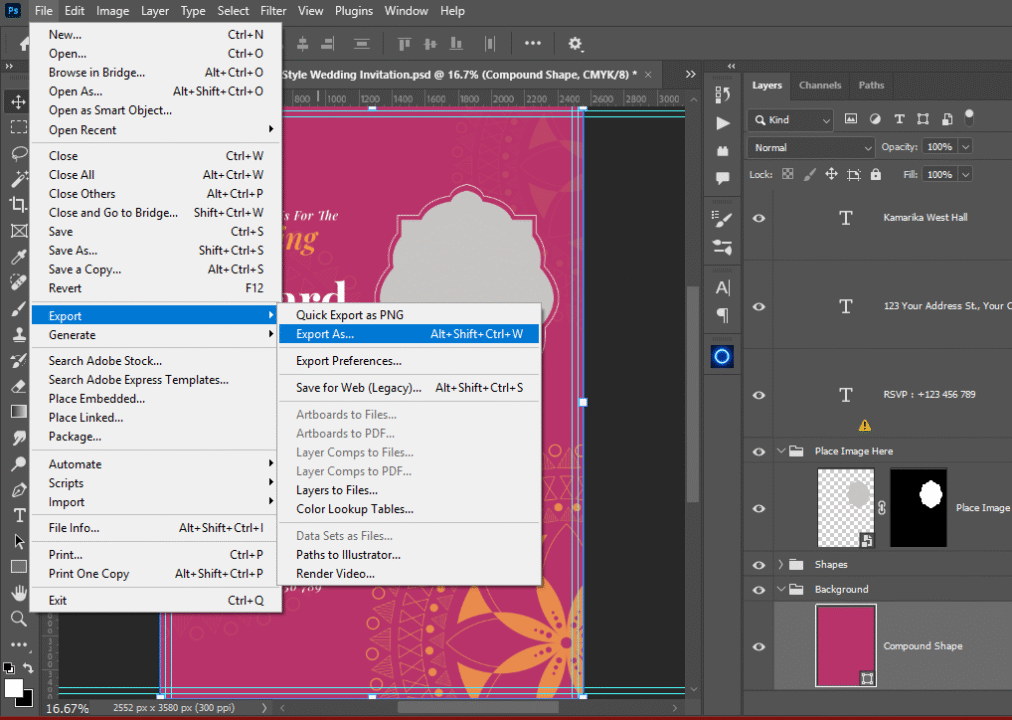Turn off layer filtering toggle switch

click(x=968, y=117)
